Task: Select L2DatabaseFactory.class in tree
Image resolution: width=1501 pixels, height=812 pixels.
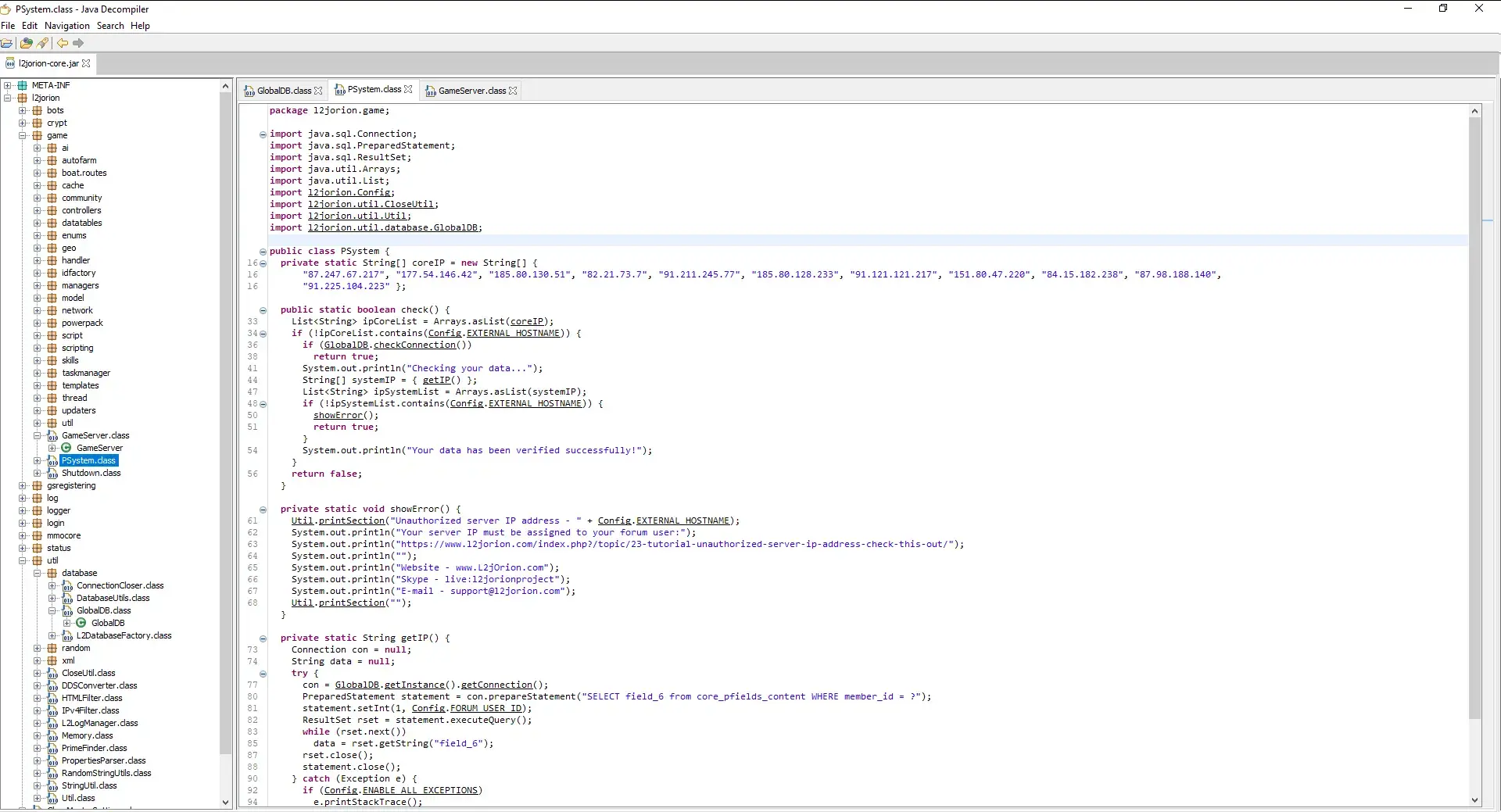Action: [124, 635]
